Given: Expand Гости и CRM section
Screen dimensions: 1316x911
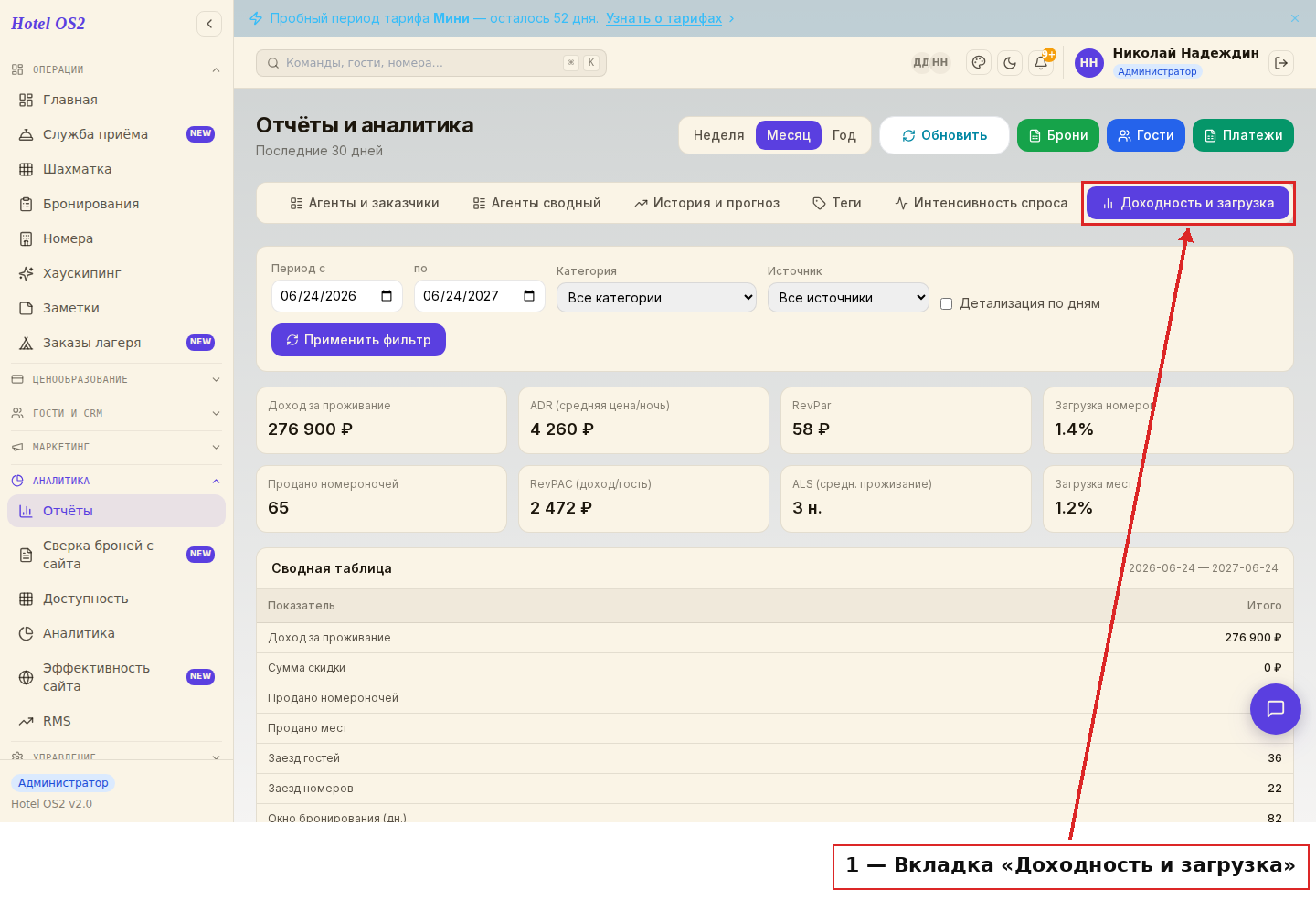Looking at the screenshot, I should (x=116, y=413).
